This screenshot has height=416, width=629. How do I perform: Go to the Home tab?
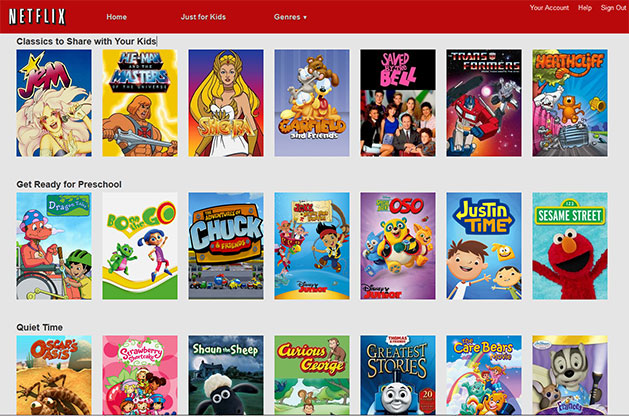pos(116,17)
